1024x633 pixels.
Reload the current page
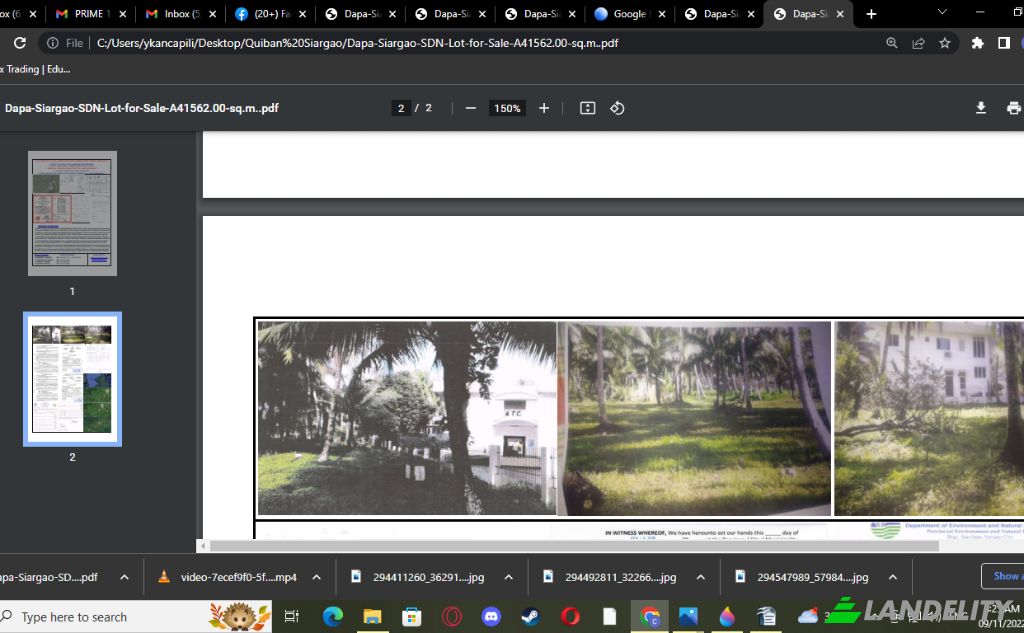(19, 43)
